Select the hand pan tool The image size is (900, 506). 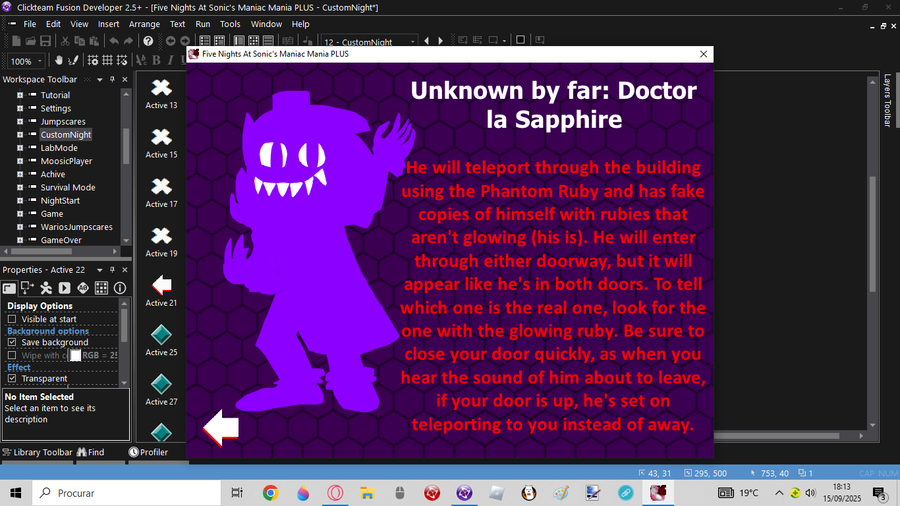click(x=59, y=60)
